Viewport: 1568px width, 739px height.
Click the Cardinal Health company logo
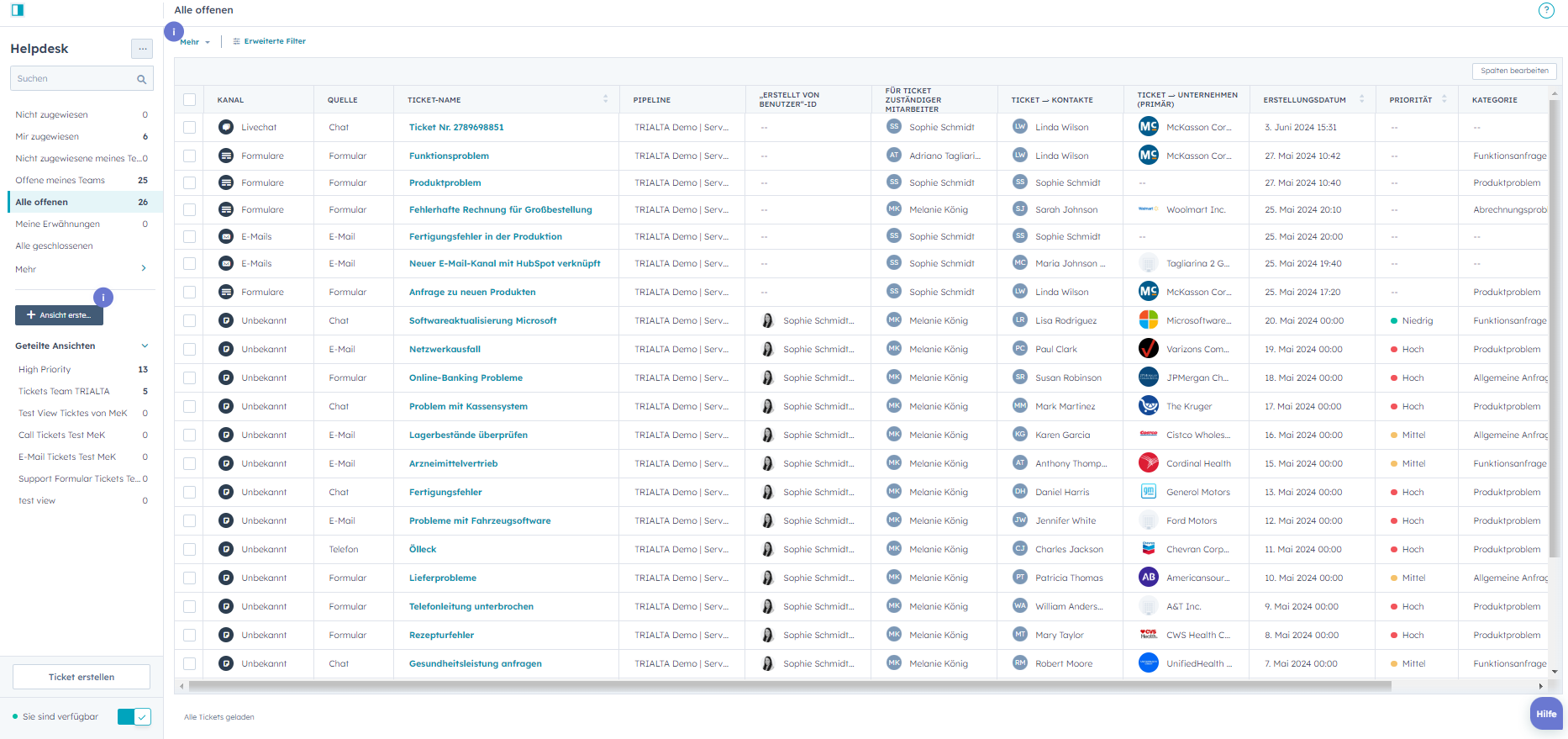[x=1149, y=463]
